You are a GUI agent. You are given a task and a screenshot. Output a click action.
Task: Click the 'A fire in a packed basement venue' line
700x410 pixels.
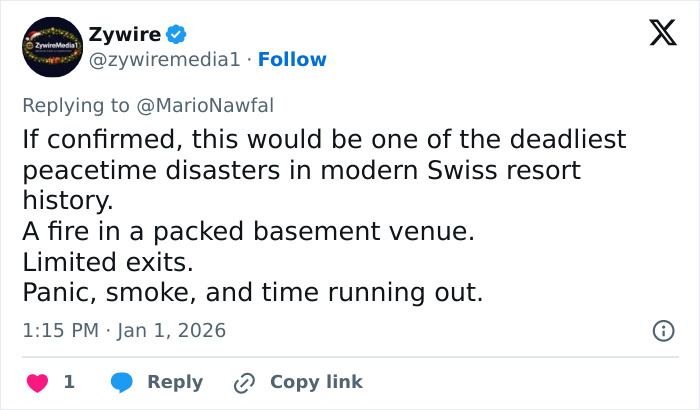247,232
